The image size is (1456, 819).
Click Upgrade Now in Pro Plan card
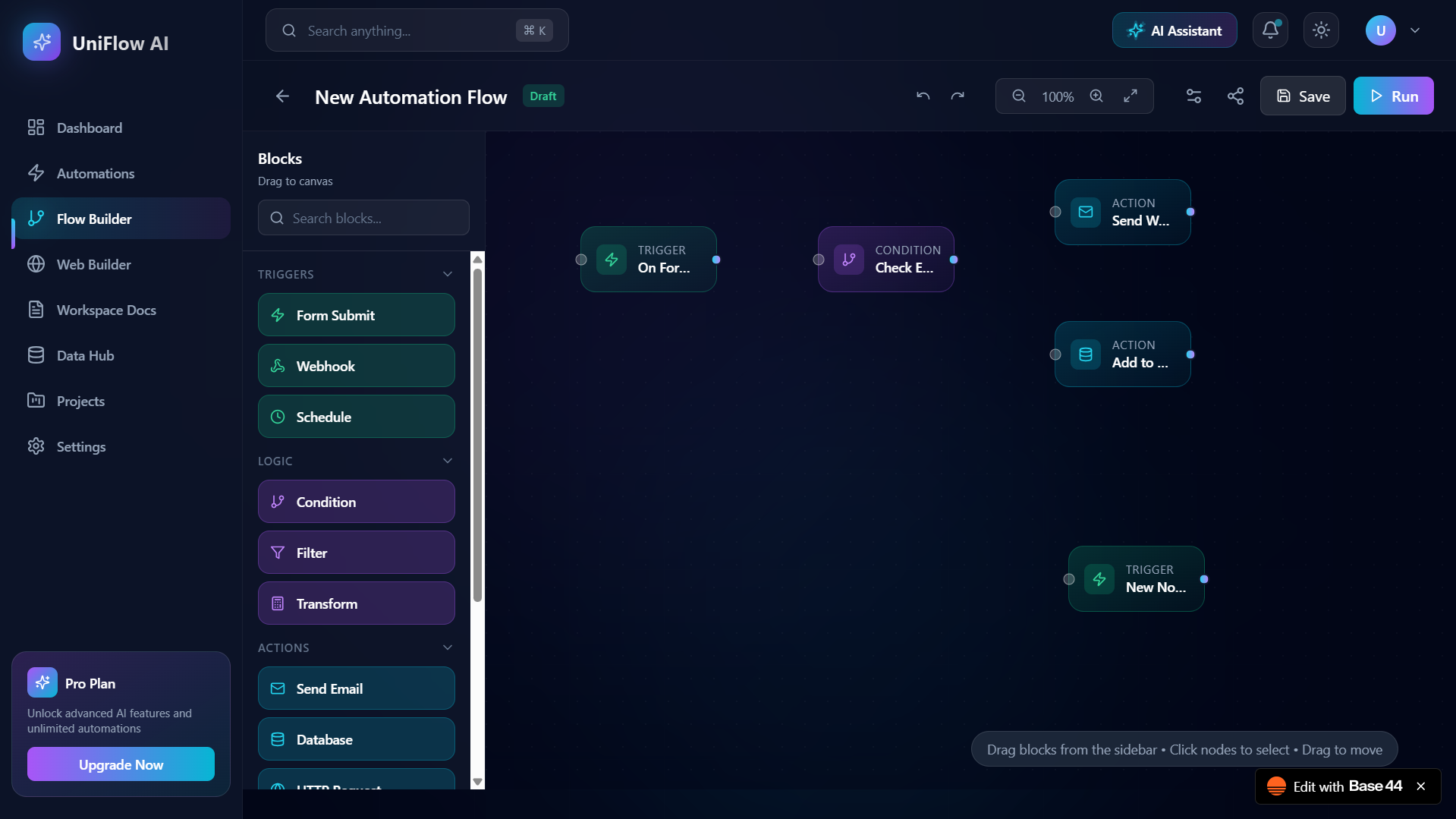click(x=120, y=764)
